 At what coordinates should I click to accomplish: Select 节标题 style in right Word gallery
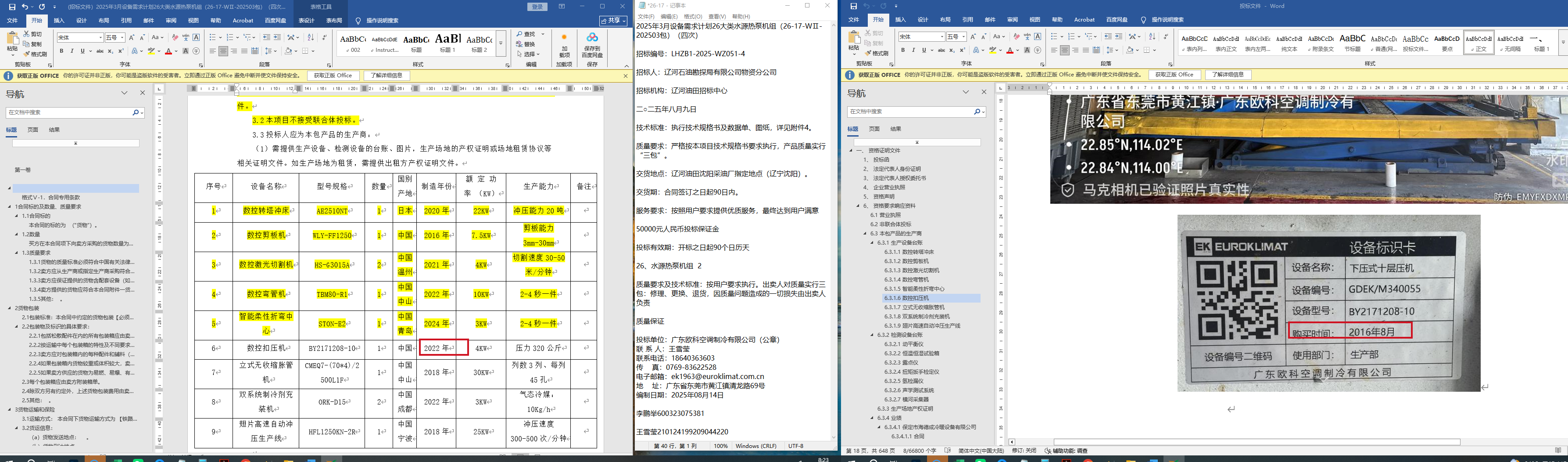[1353, 43]
